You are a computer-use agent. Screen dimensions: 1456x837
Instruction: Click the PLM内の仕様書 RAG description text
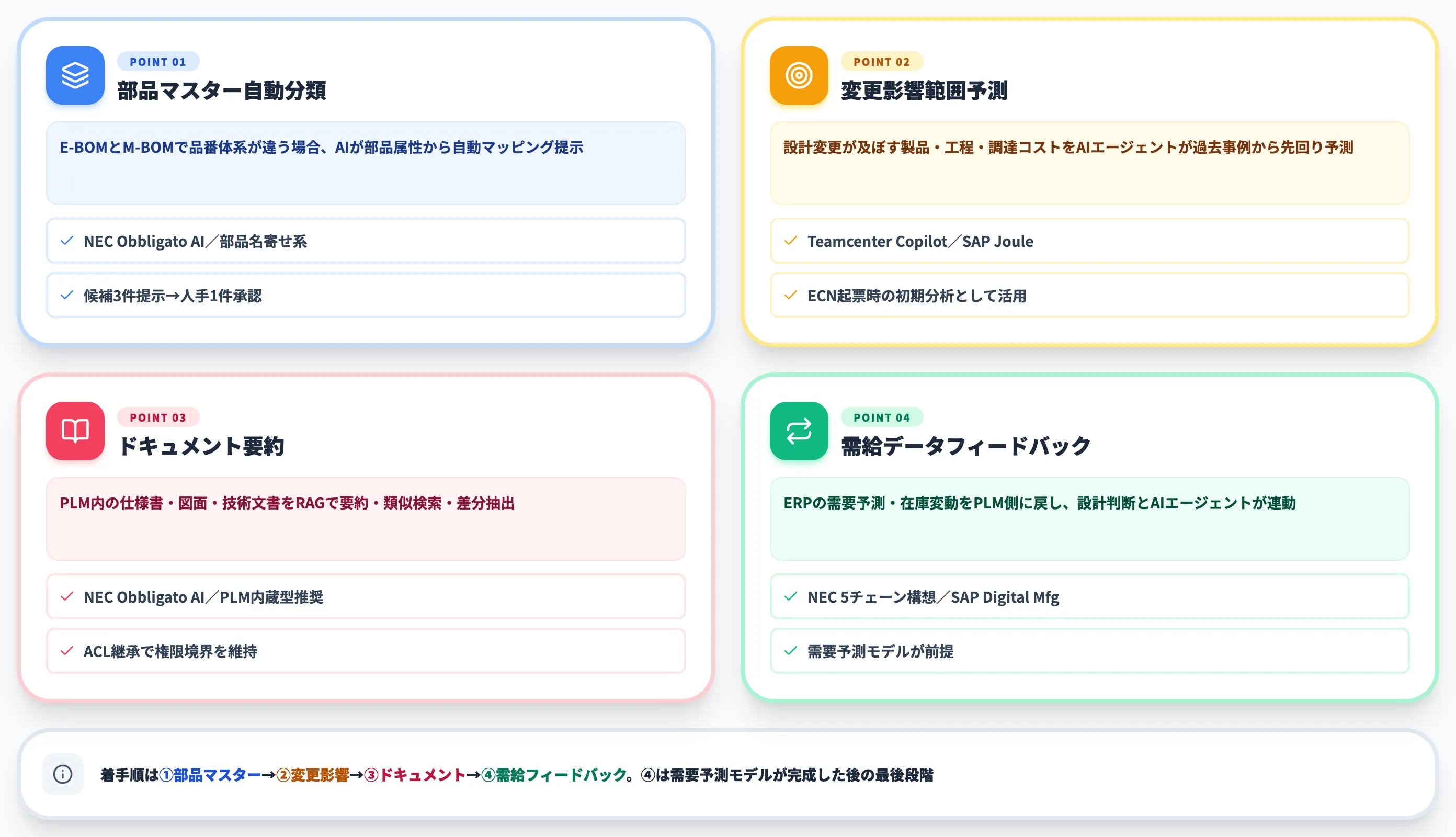pyautogui.click(x=287, y=503)
